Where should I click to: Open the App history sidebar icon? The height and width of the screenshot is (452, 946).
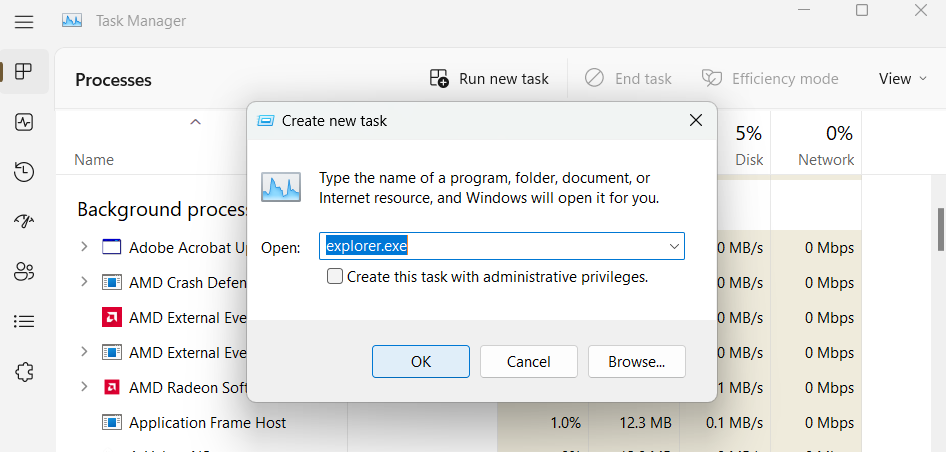click(x=24, y=172)
